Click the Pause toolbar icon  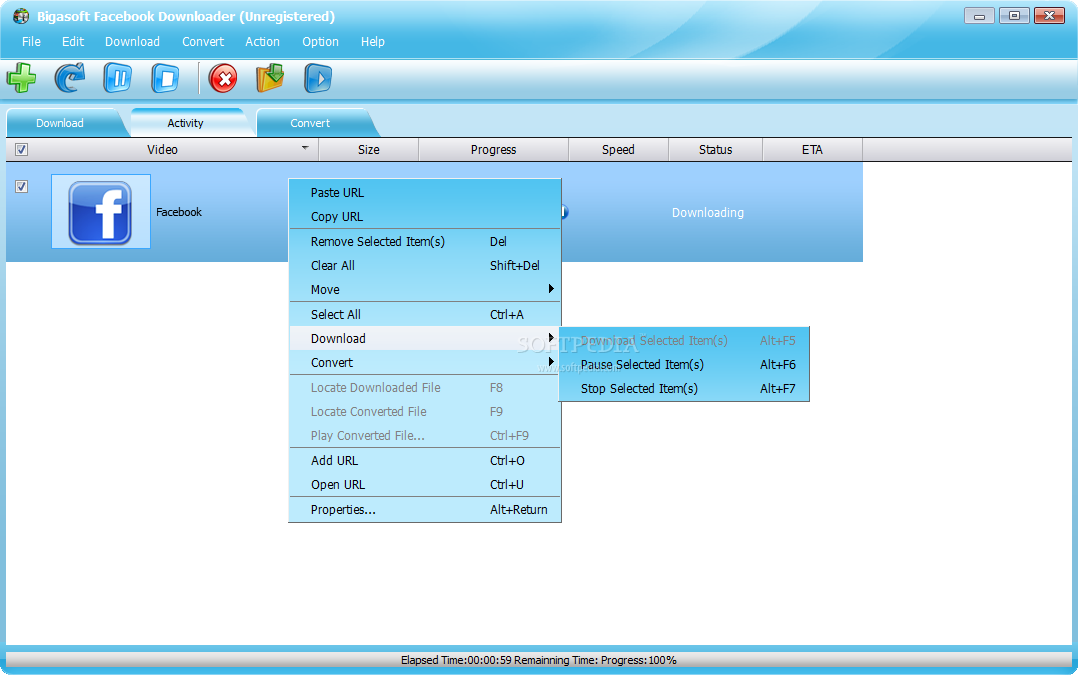pyautogui.click(x=118, y=78)
